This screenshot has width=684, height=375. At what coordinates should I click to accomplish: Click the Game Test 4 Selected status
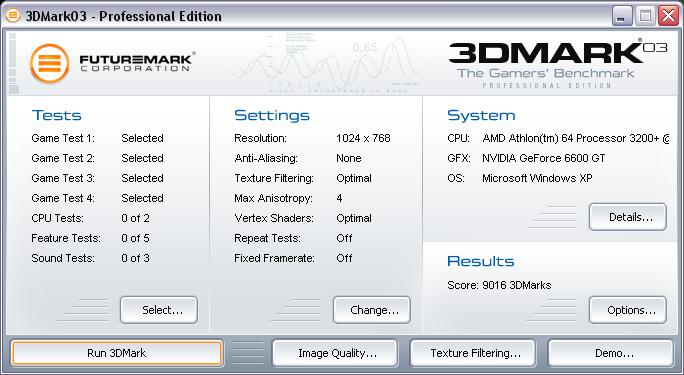click(142, 198)
